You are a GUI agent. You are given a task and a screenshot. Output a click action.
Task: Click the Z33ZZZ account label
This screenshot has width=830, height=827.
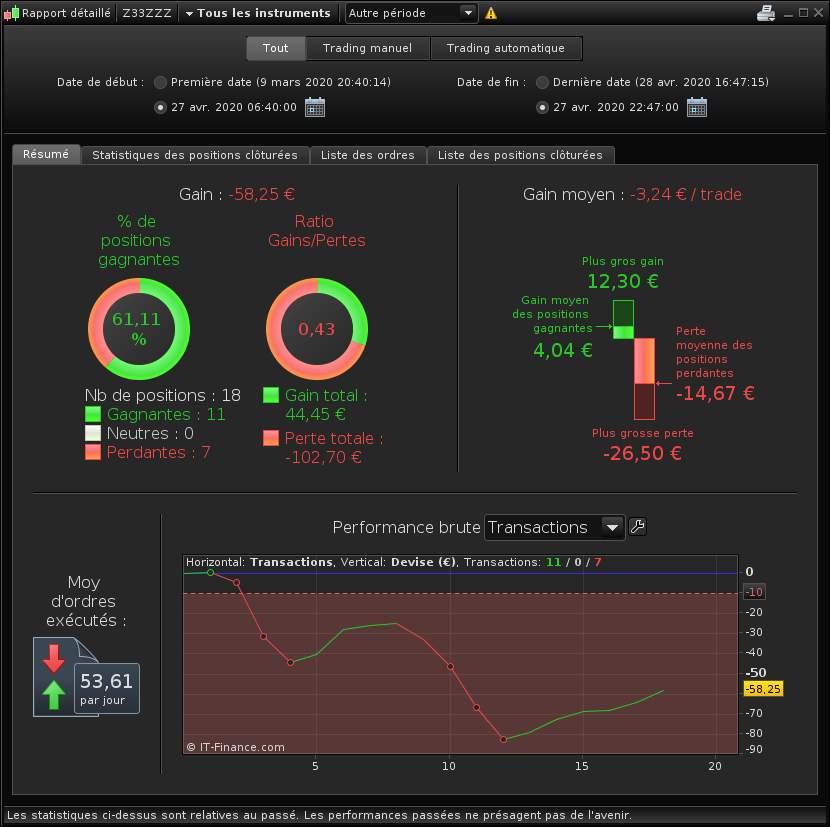[147, 13]
